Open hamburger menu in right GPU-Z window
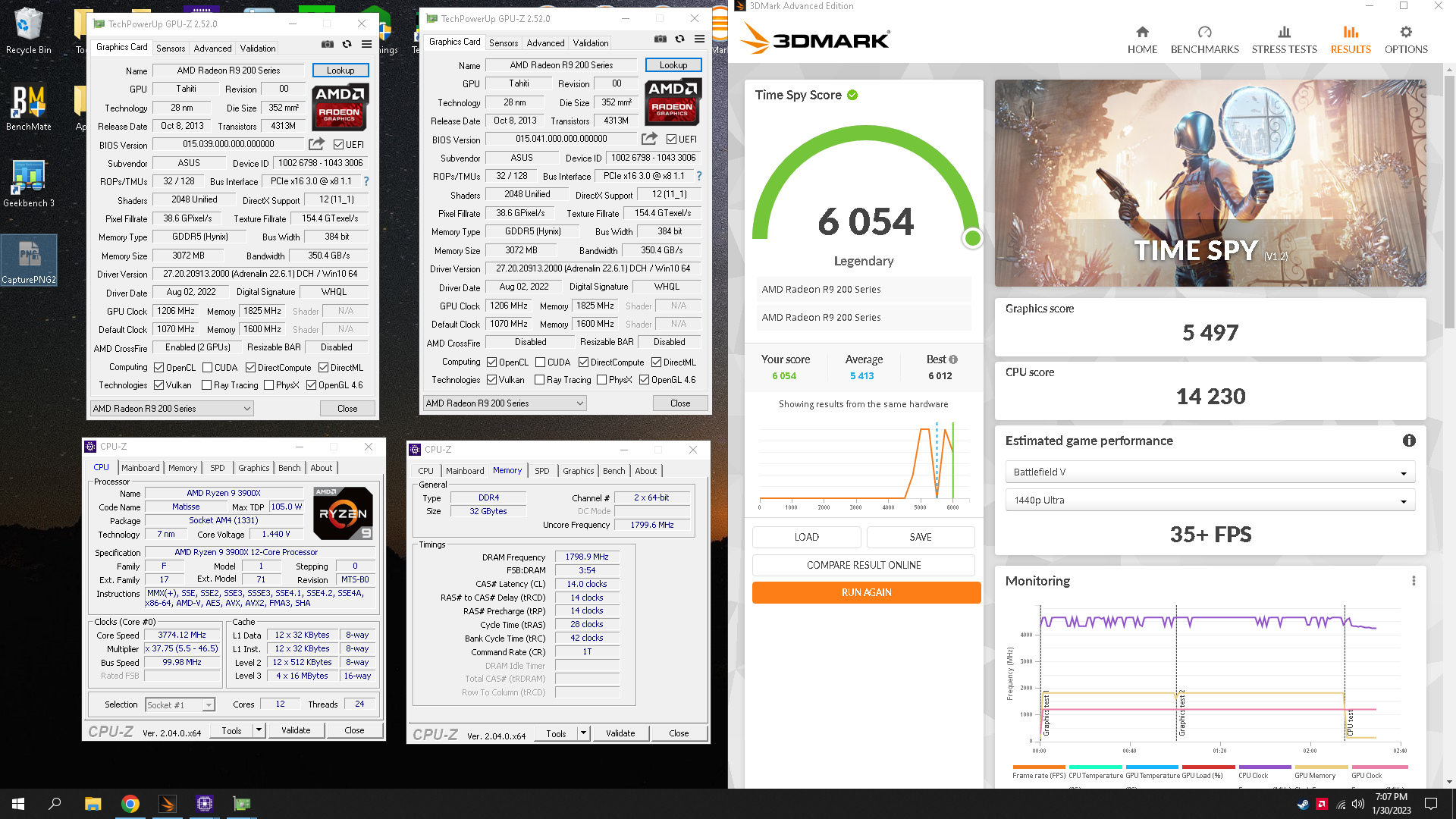Screen dimensions: 1456x819 click(x=699, y=39)
